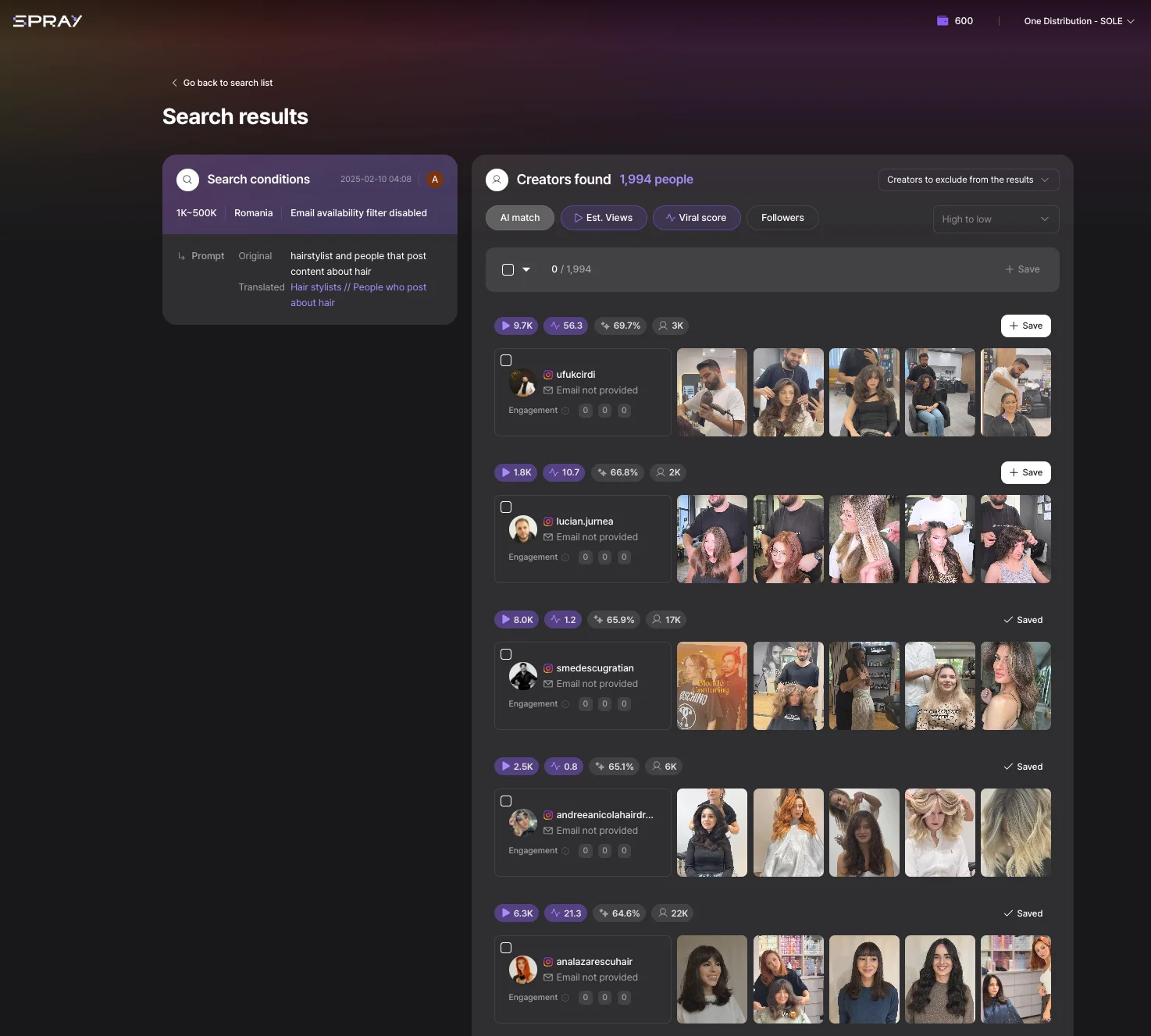Click the 1K~500K follower range condition
Screen dimensions: 1151x1036
pyautogui.click(x=197, y=213)
